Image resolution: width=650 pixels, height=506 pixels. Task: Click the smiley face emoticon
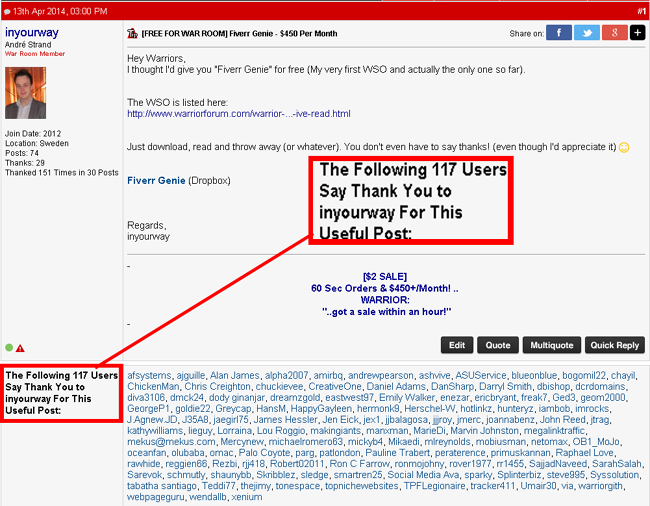point(624,147)
